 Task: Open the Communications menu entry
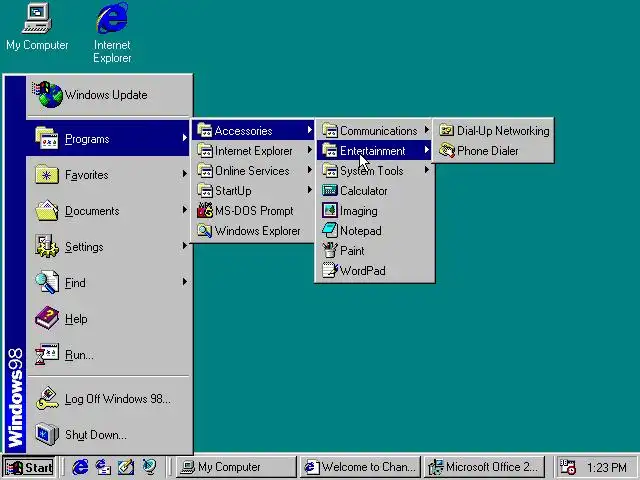tap(374, 131)
